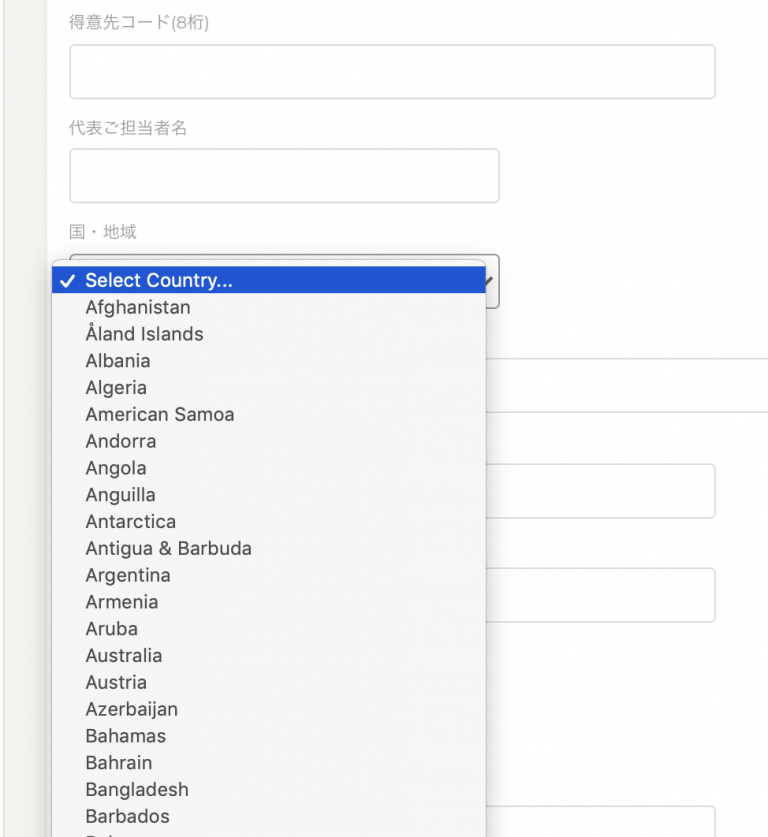Select Bangladesh near the bottom of the list
Image resolution: width=768 pixels, height=837 pixels.
[136, 789]
